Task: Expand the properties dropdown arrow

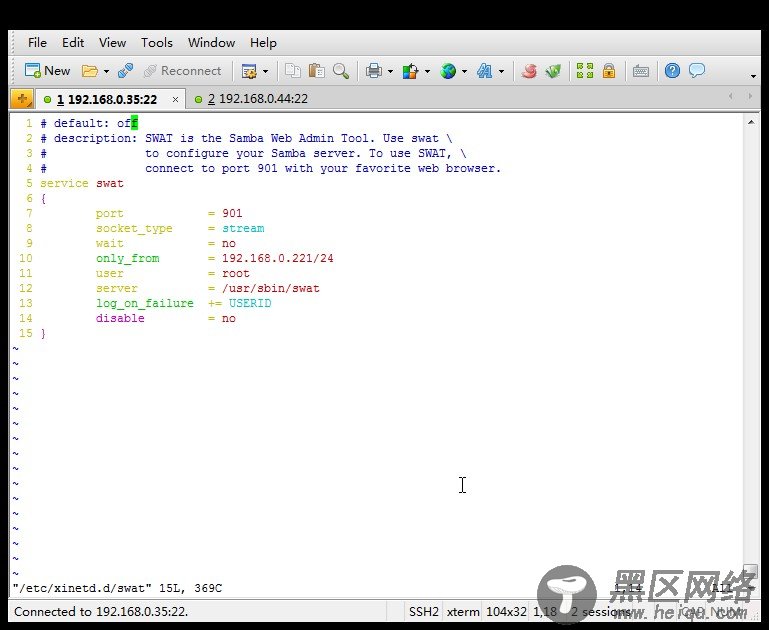Action: tap(265, 72)
